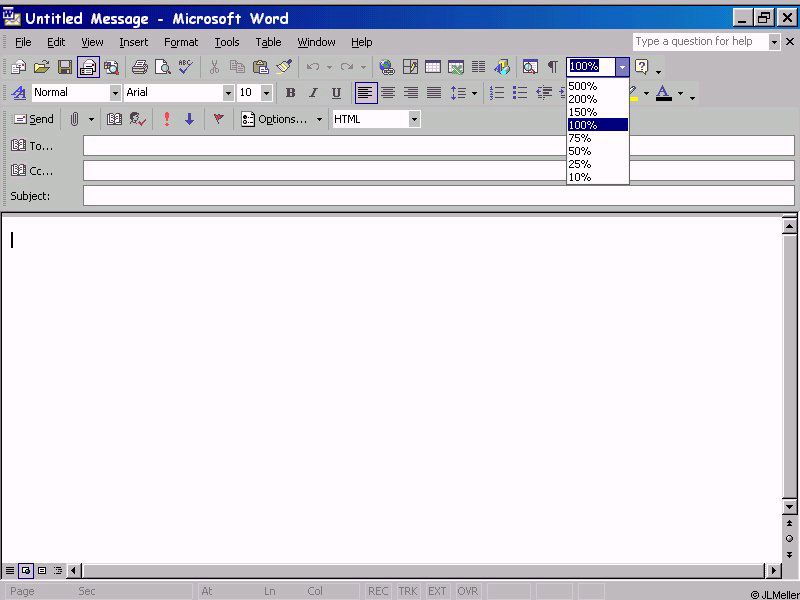This screenshot has height=600, width=800.
Task: Open the Normal style dropdown
Action: (x=115, y=93)
